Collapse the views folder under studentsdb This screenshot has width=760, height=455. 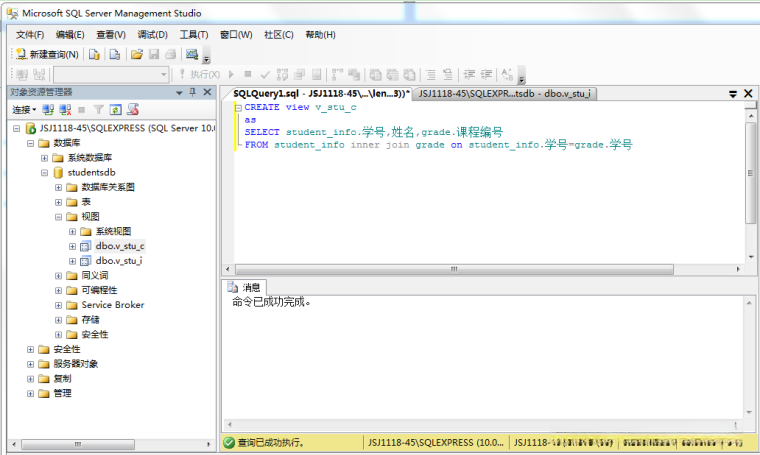tap(58, 217)
